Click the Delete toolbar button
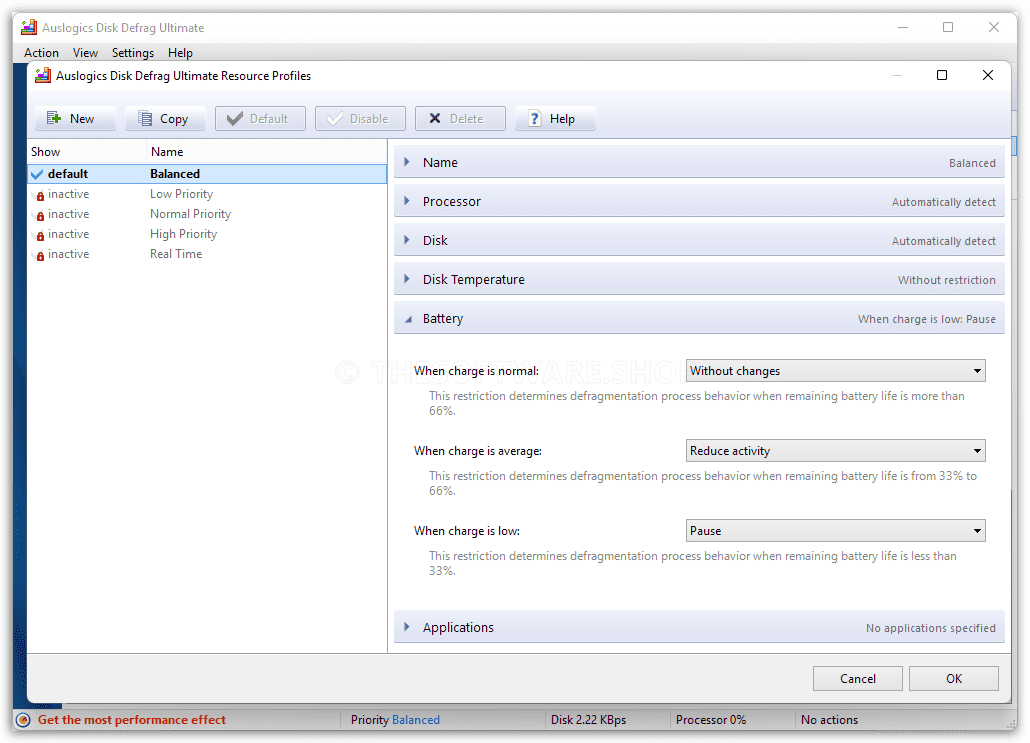Screen dimensions: 1030x743 pyautogui.click(x=460, y=119)
